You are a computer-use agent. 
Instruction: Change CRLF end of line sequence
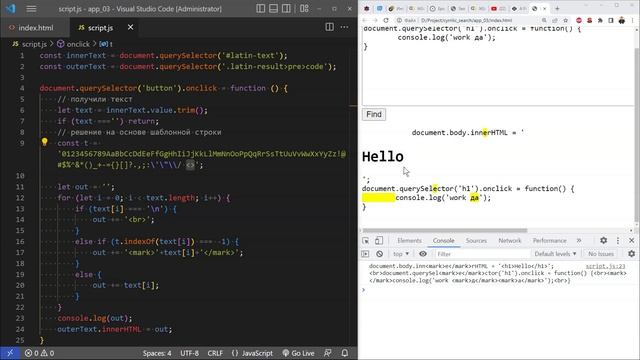215,353
